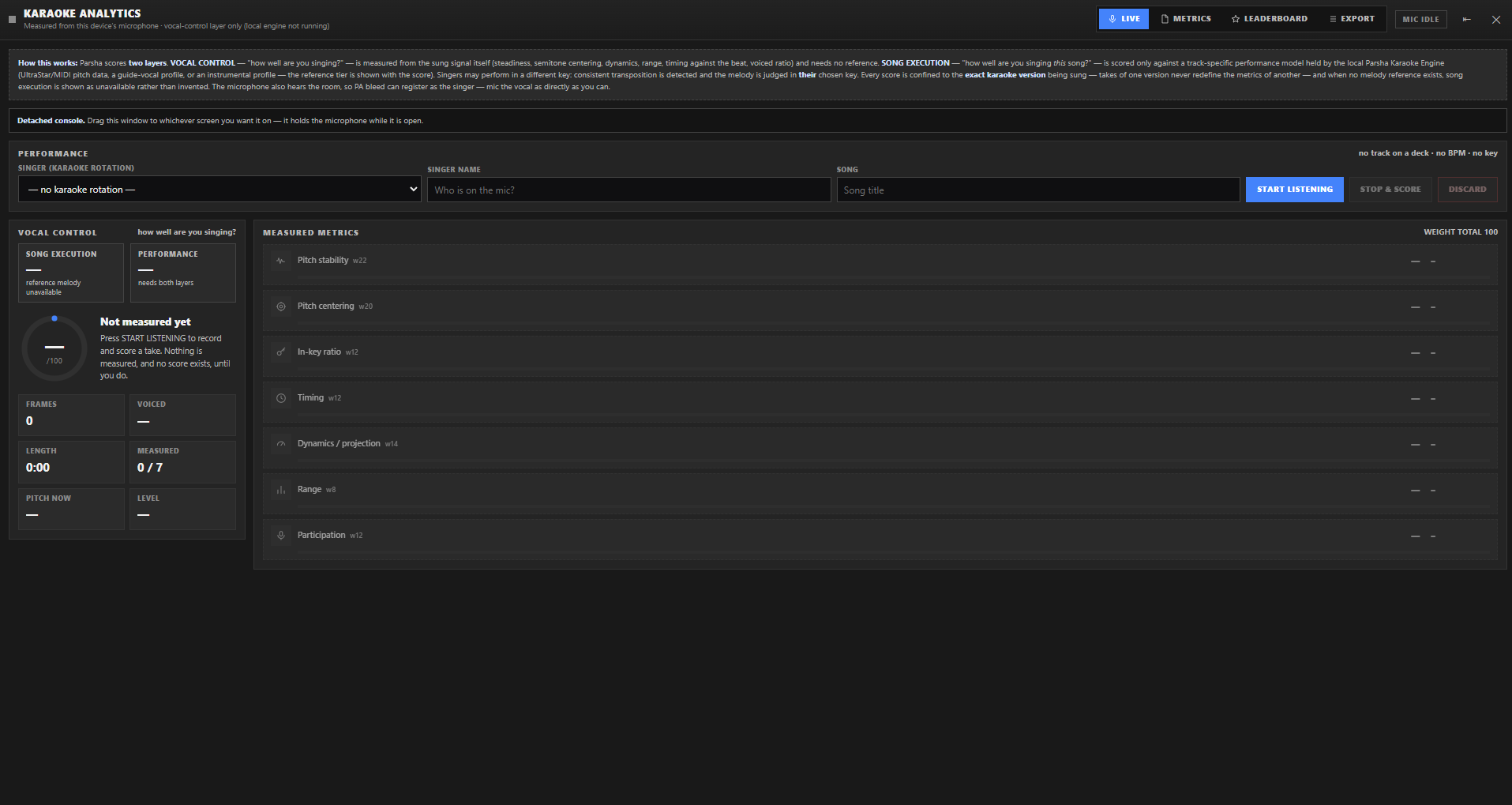Click the 'How this works:' text
The height and width of the screenshot is (805, 1512).
pyautogui.click(x=47, y=63)
